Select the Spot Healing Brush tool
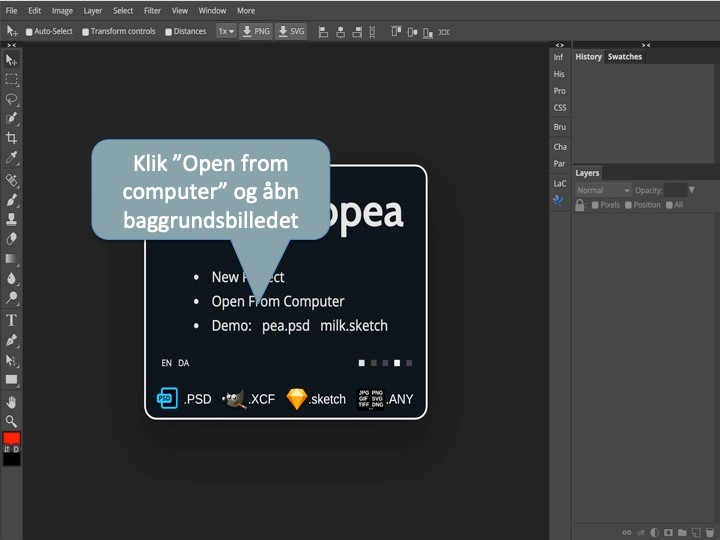 (11, 180)
